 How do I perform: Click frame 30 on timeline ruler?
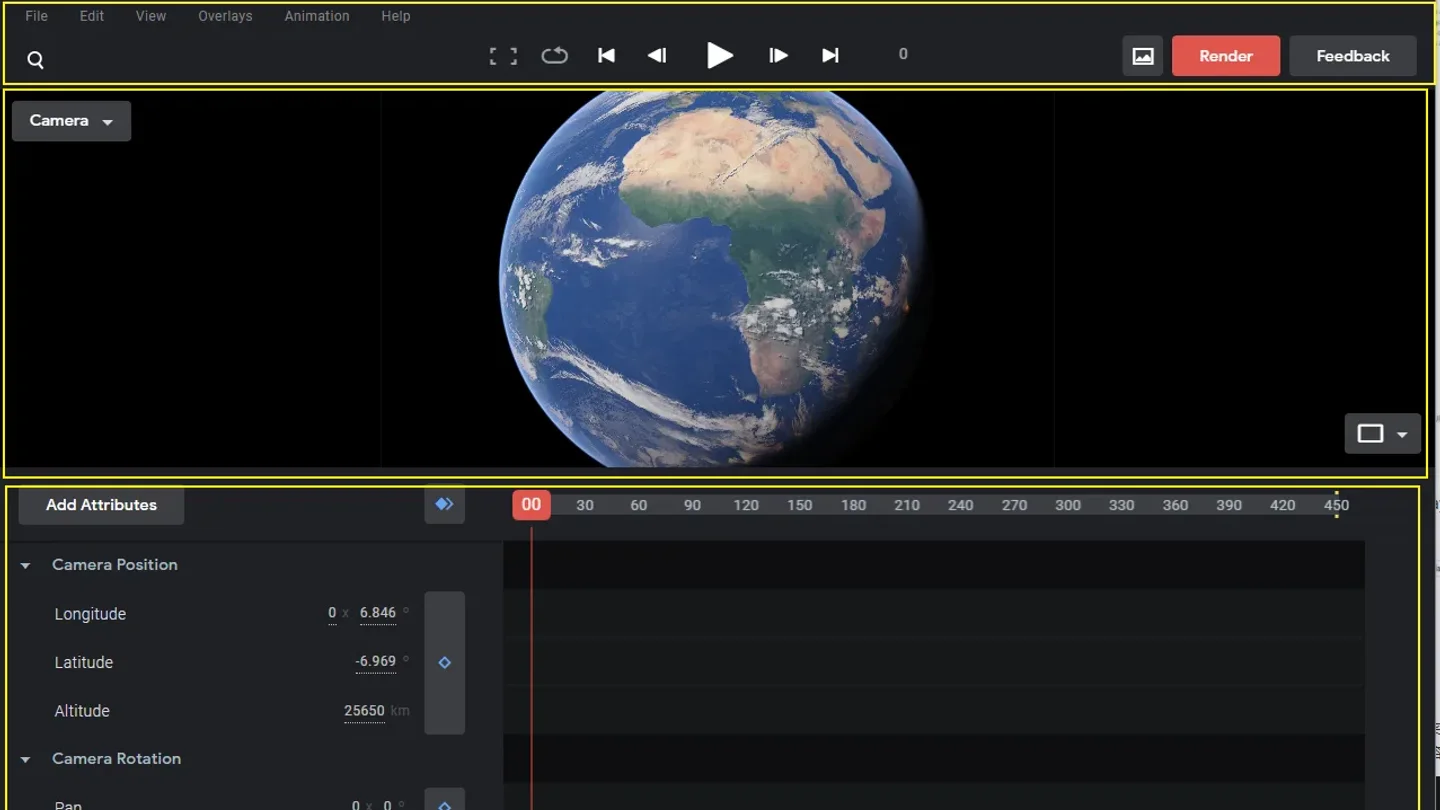point(585,506)
